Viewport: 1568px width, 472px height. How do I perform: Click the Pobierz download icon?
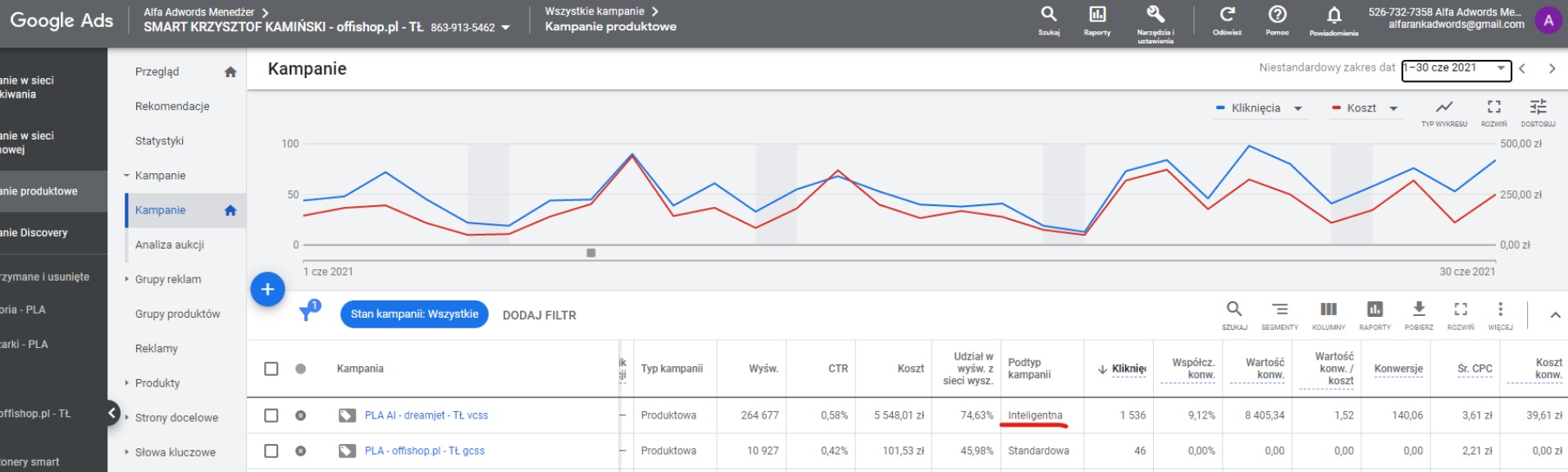pyautogui.click(x=1419, y=309)
